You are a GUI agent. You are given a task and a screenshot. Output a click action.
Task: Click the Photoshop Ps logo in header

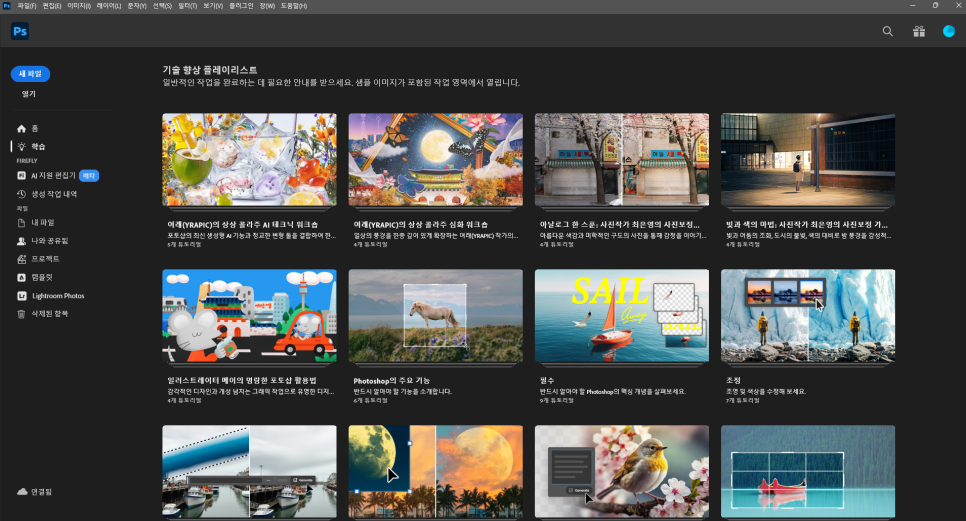[x=20, y=31]
